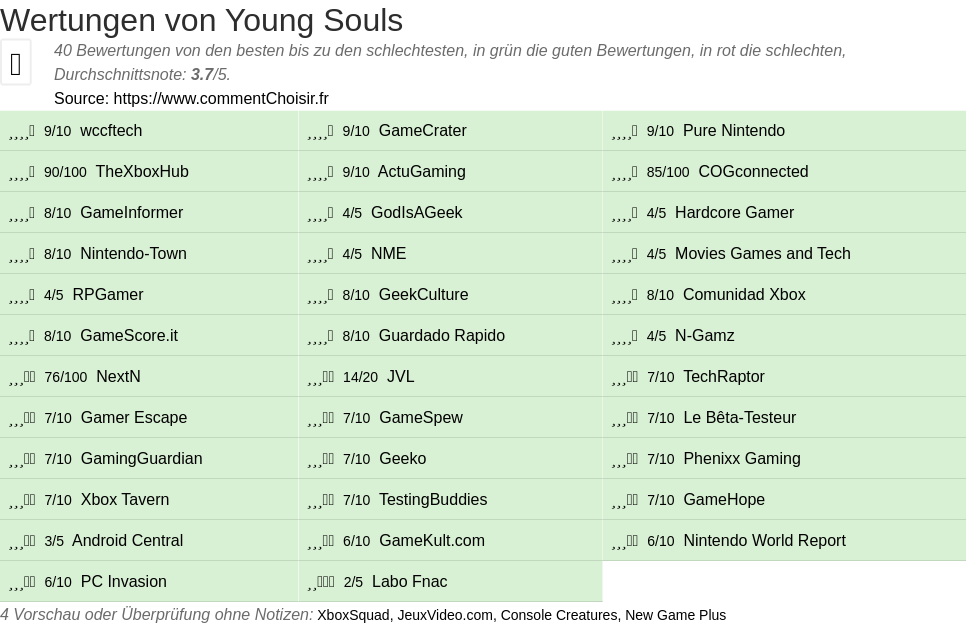Open the JeuxVideo.com preview link

[445, 615]
